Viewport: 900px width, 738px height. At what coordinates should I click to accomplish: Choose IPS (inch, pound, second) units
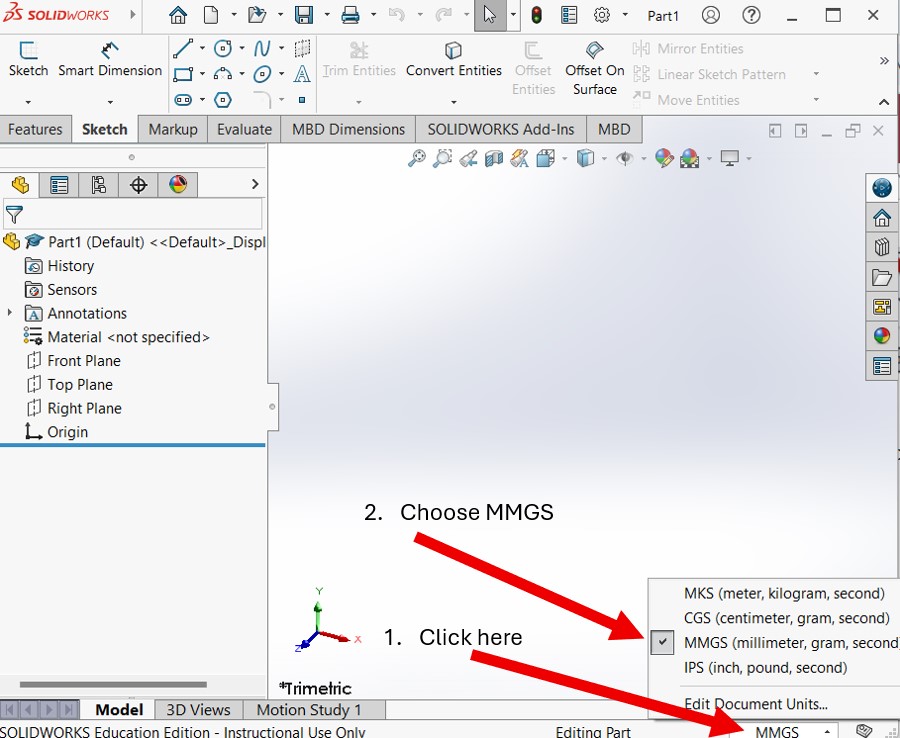tap(766, 667)
